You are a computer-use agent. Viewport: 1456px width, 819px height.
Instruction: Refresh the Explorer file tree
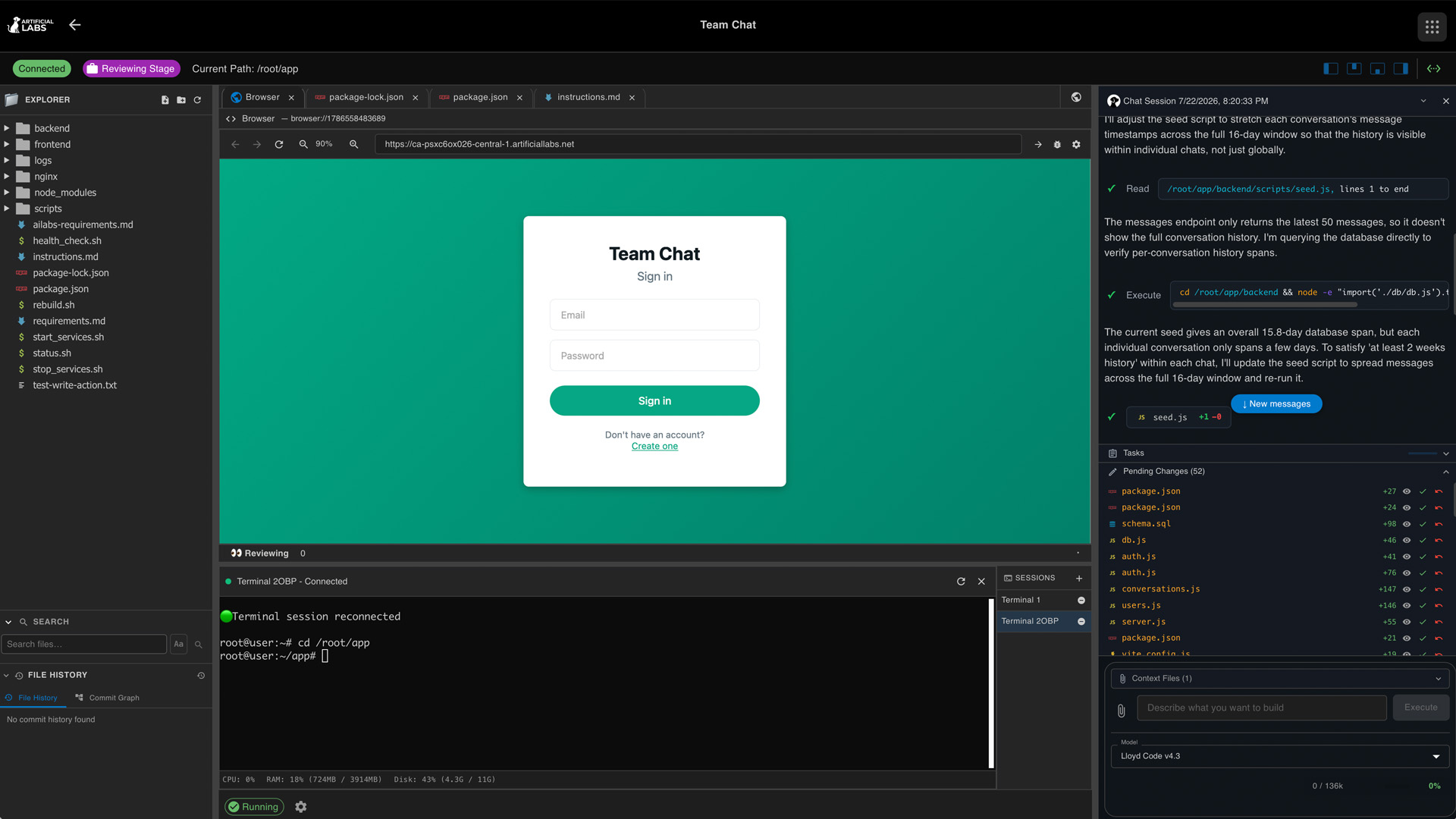tap(197, 100)
